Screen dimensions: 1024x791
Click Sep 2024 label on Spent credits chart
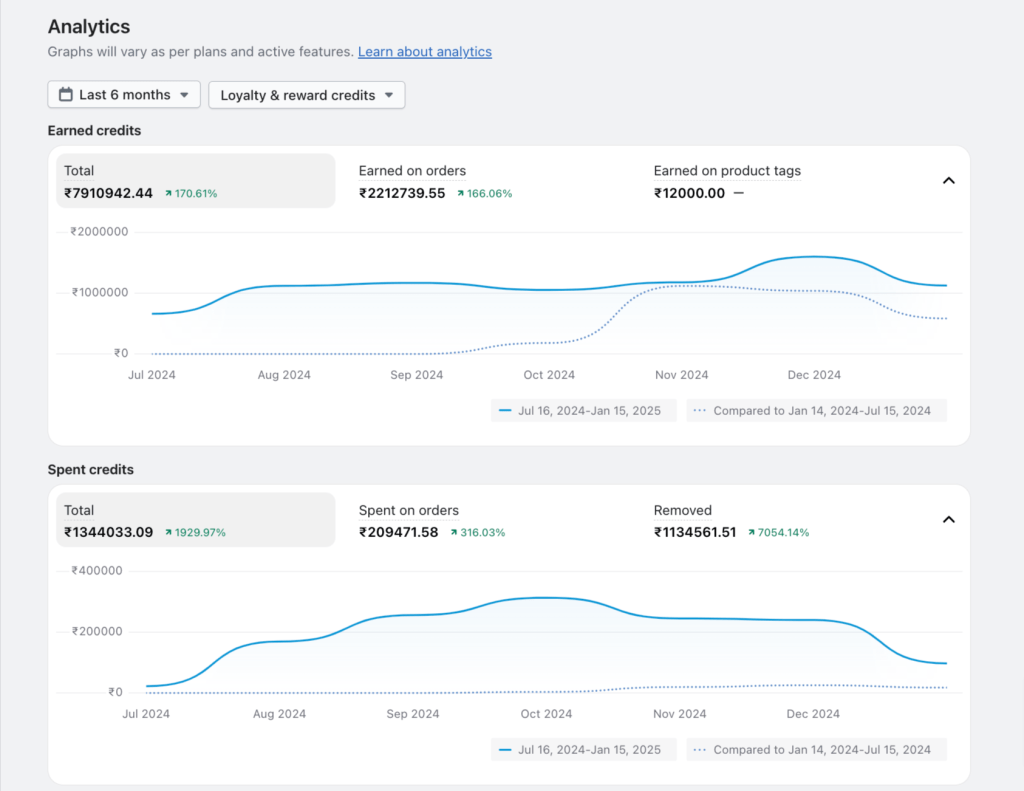(413, 714)
